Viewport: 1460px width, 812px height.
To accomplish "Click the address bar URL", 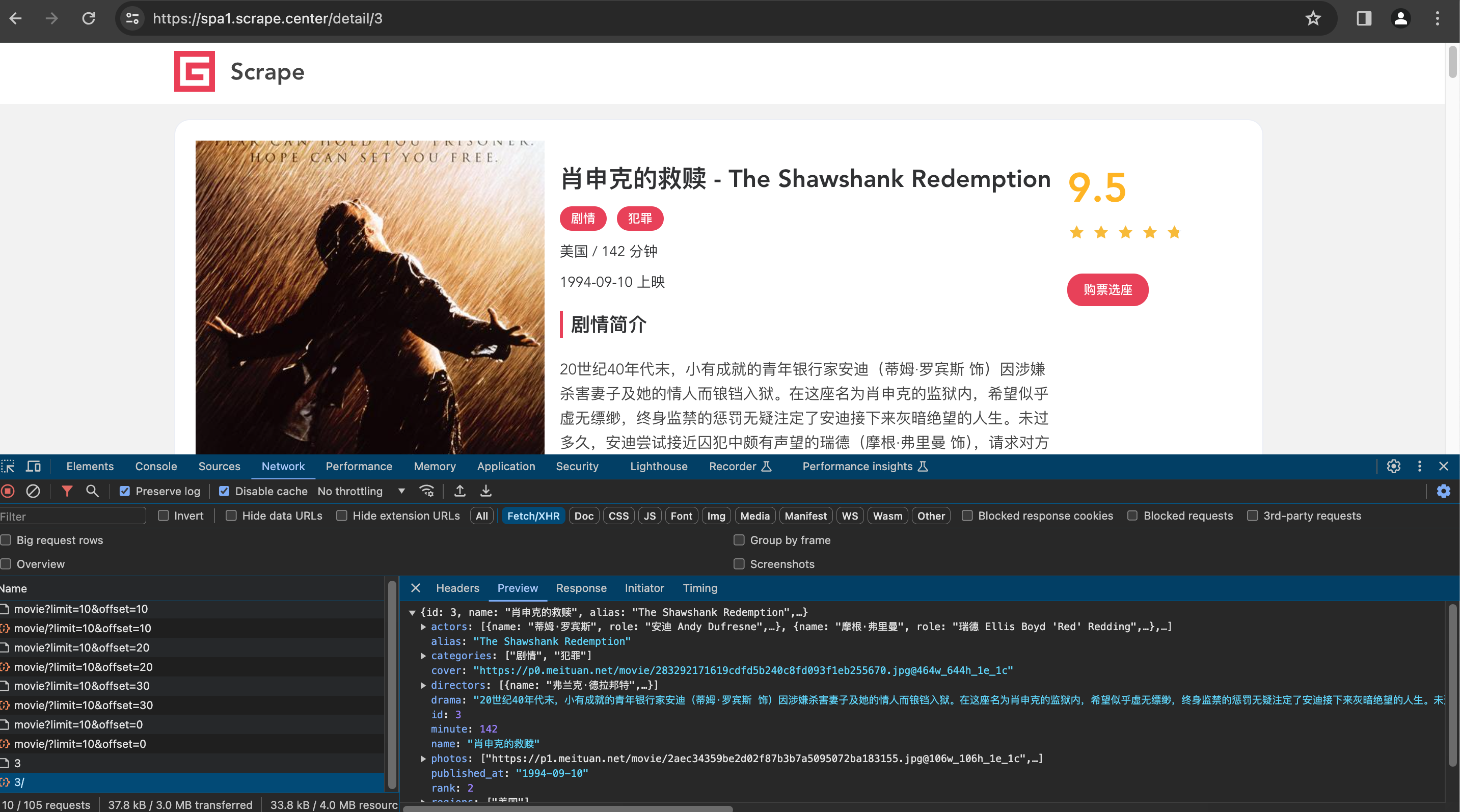I will 267,19.
